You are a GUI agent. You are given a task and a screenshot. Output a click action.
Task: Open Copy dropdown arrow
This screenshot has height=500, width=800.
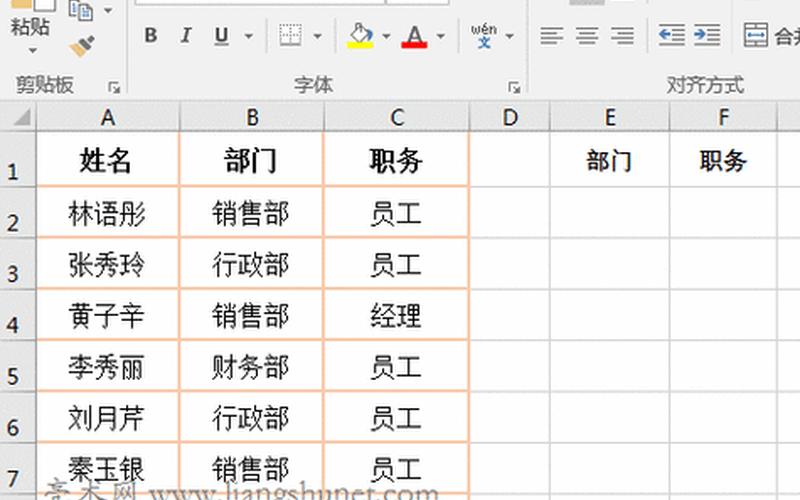tap(108, 10)
